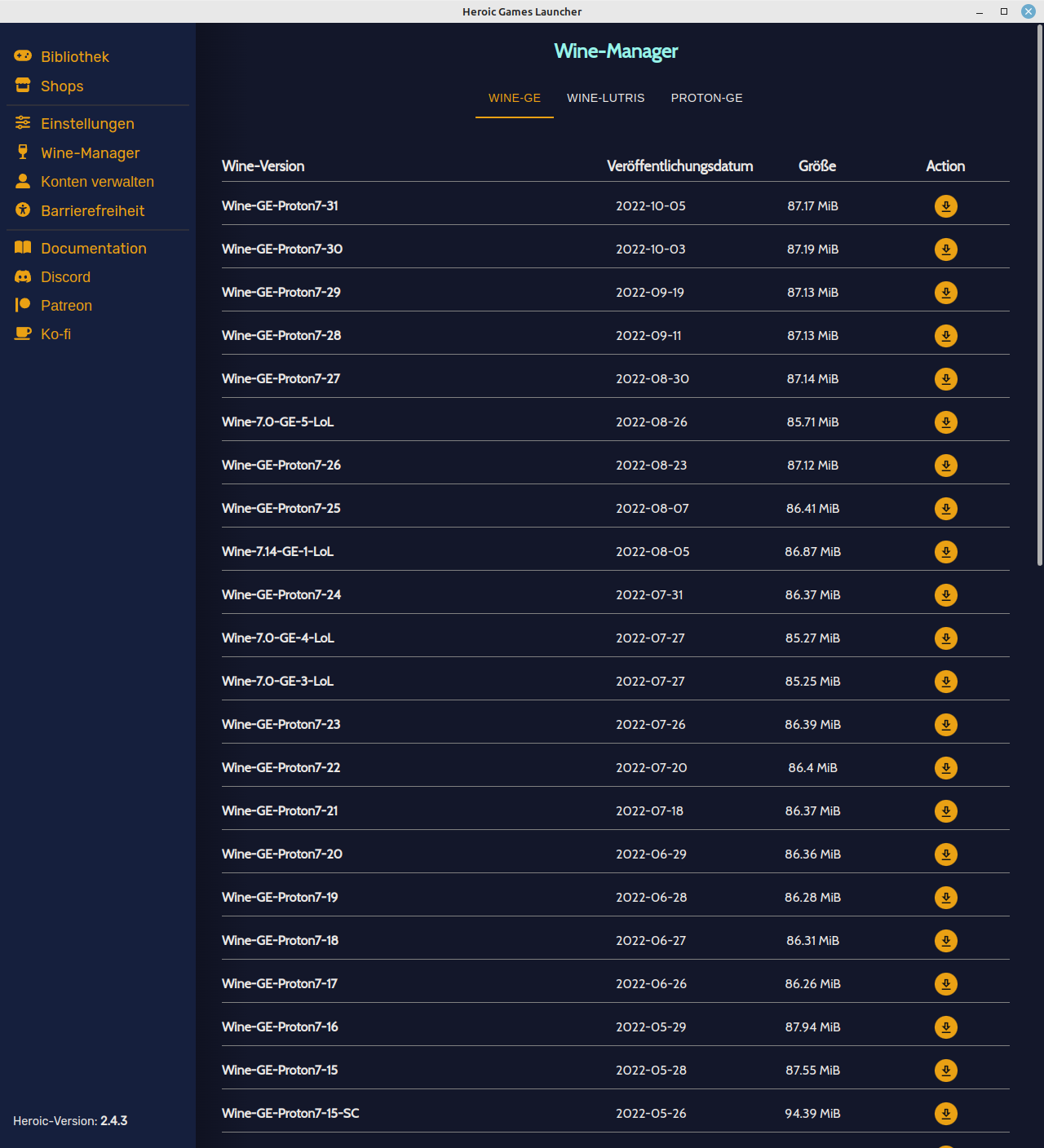Download Wine-GE-Proton7-15
The width and height of the screenshot is (1044, 1148).
click(x=946, y=1071)
